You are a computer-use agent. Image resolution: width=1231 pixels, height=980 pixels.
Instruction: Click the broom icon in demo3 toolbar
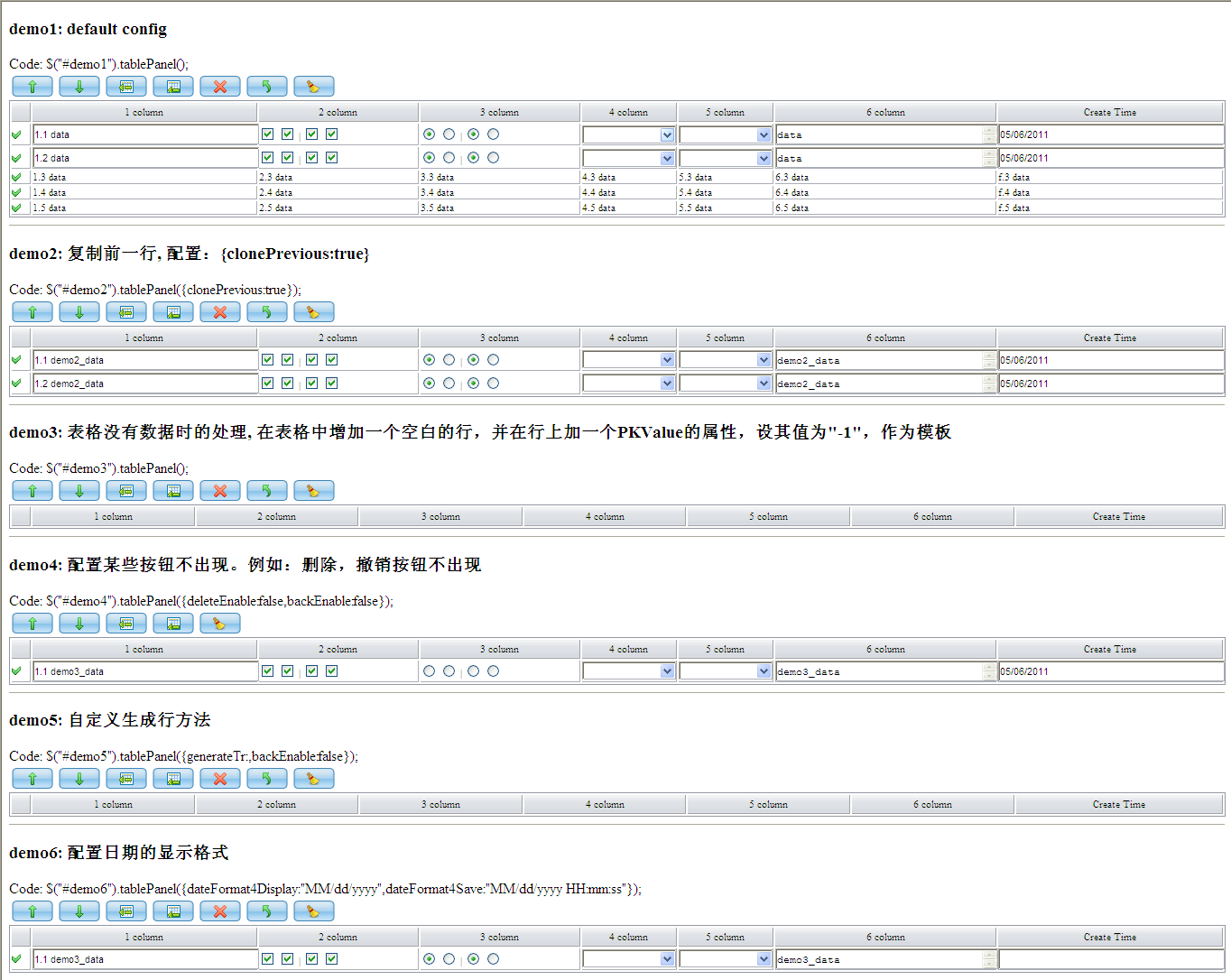(314, 491)
